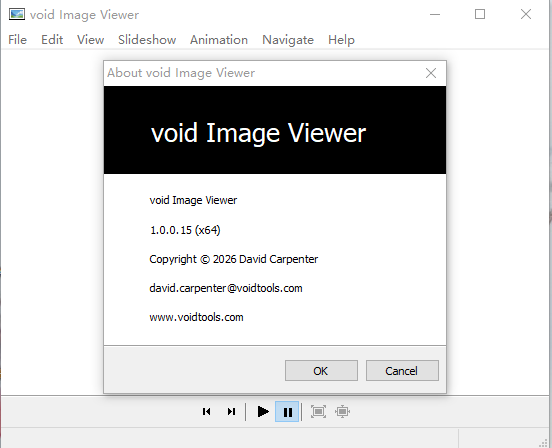Maximize the void Image Viewer window

pyautogui.click(x=480, y=14)
